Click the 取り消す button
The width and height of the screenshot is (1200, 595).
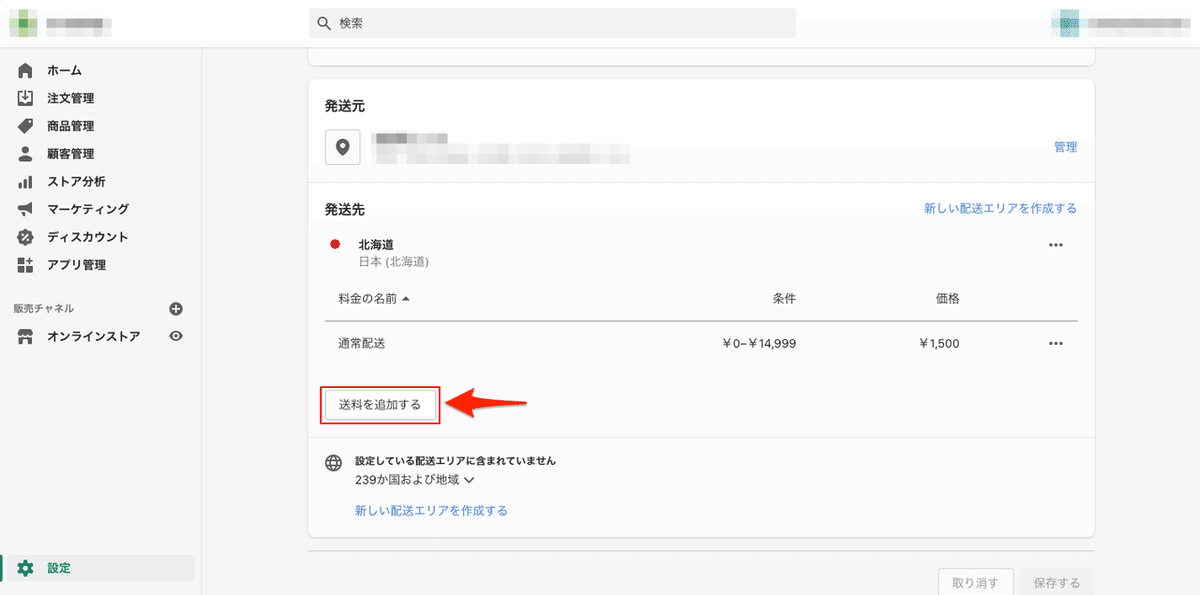click(x=976, y=583)
